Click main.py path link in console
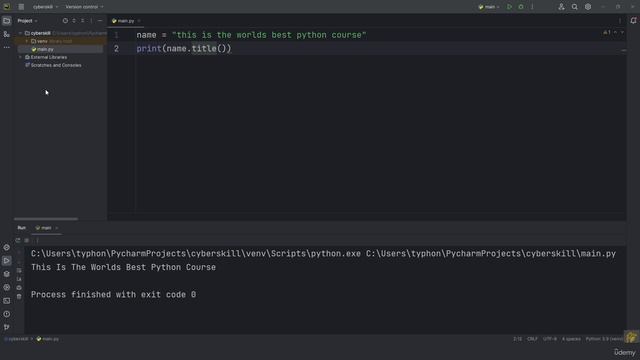Viewport: 640px width, 360px height. pos(491,254)
